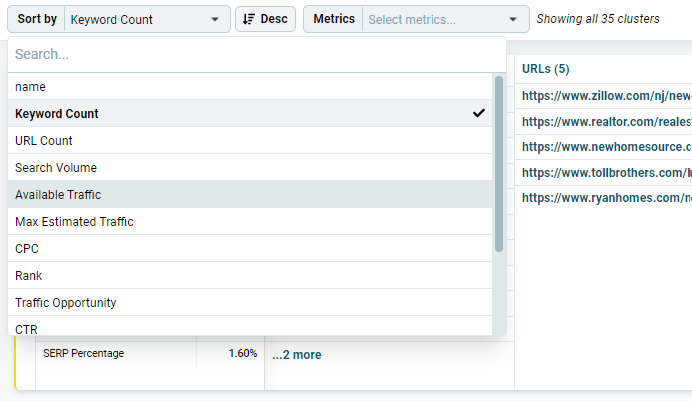
Task: Select the Keyword Count option
Action: coord(250,113)
